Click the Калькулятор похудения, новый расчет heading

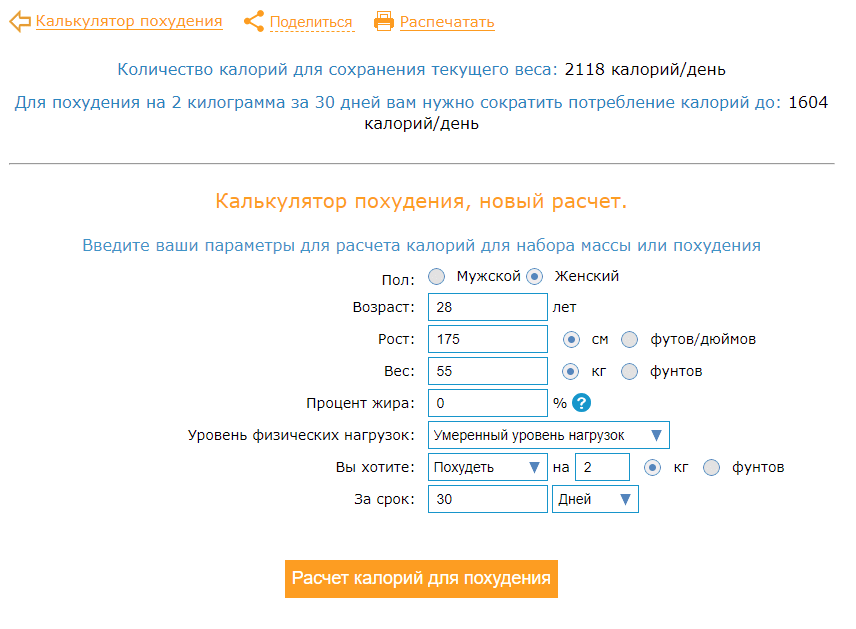(421, 201)
